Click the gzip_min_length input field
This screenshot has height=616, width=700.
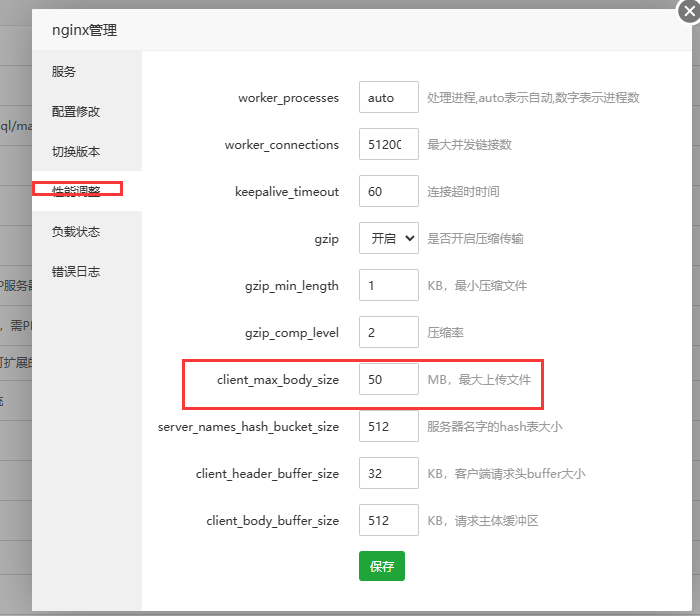[x=389, y=285]
